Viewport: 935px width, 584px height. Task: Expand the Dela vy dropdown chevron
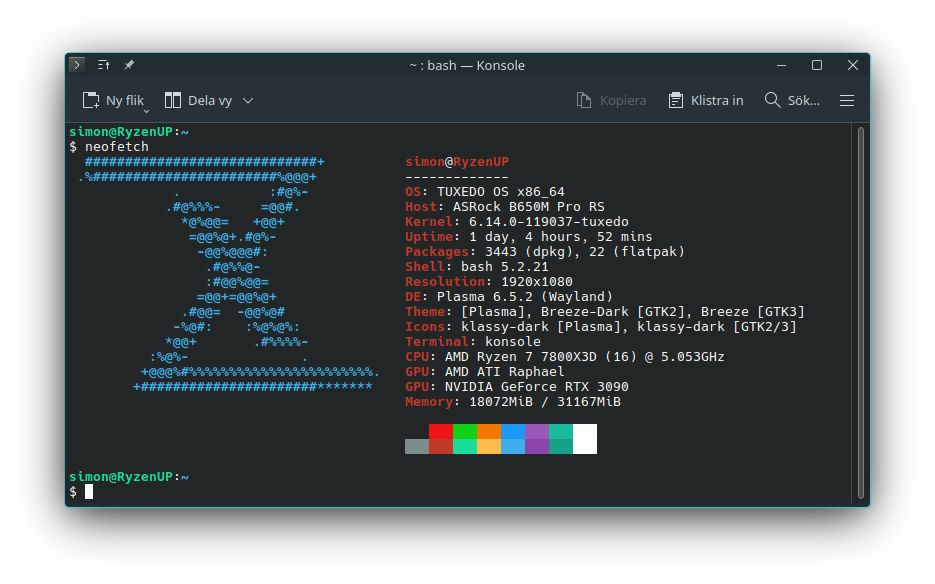click(248, 101)
